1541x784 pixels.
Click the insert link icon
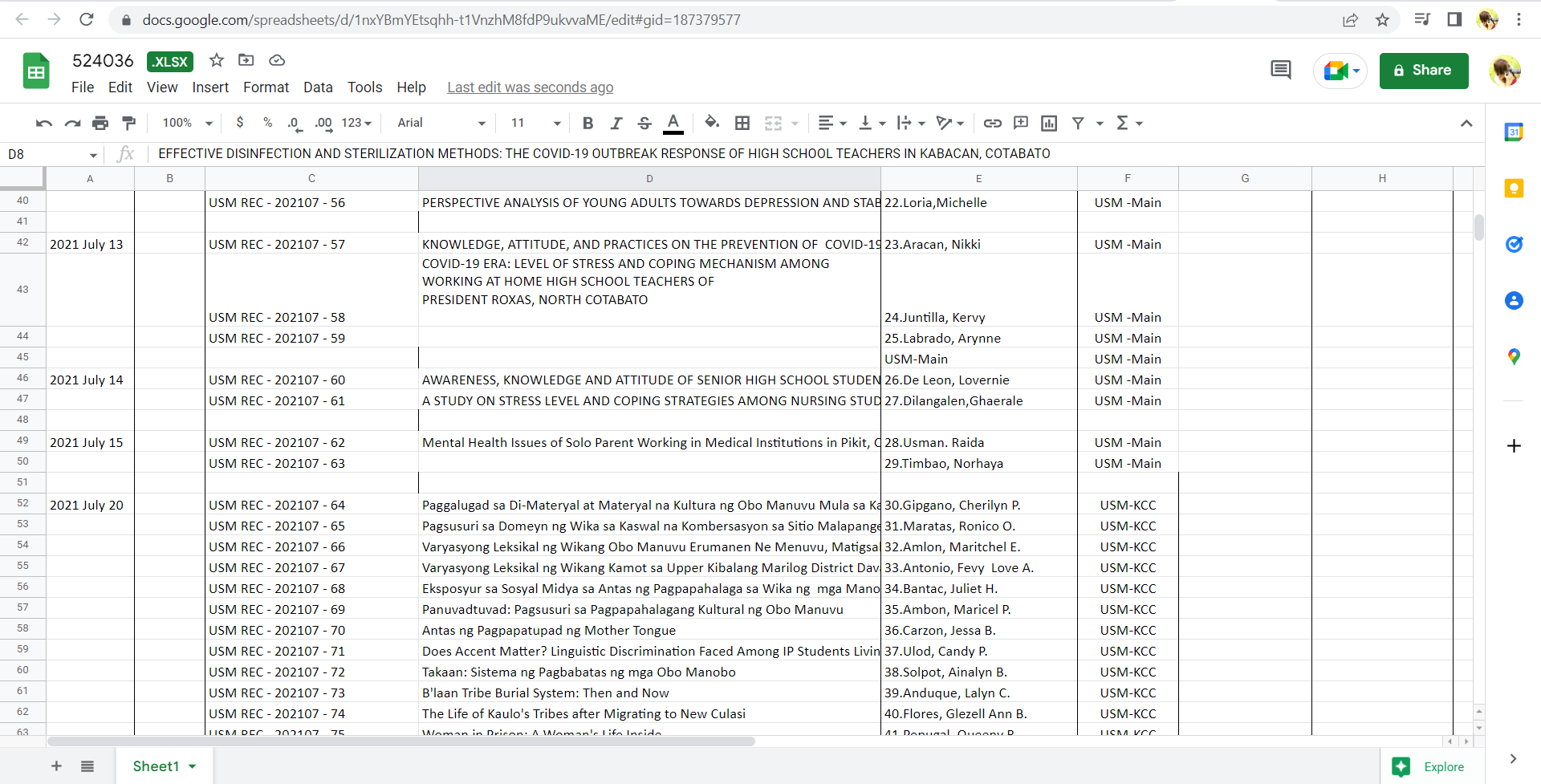click(992, 123)
